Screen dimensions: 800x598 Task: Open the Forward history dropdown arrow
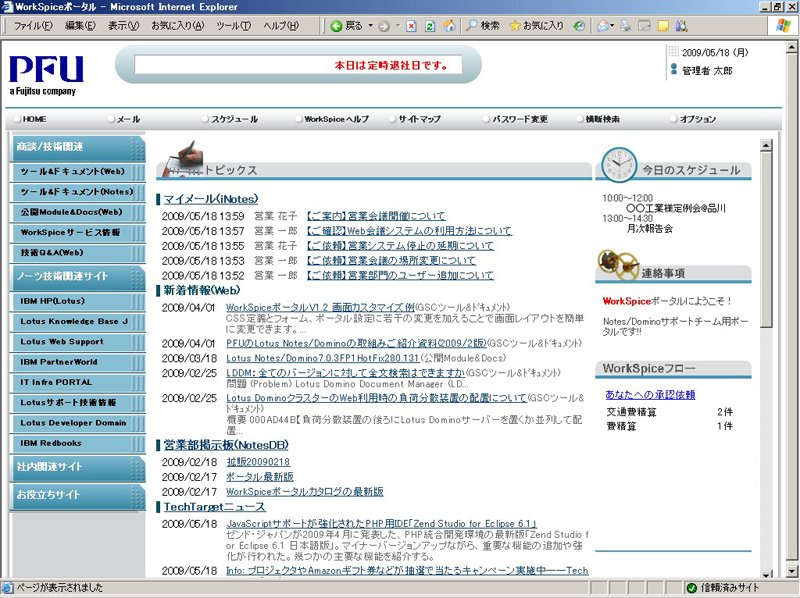pyautogui.click(x=398, y=26)
